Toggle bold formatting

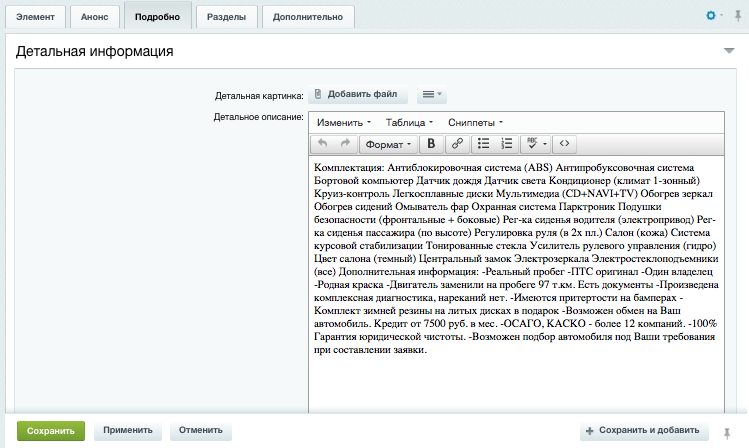tap(431, 143)
